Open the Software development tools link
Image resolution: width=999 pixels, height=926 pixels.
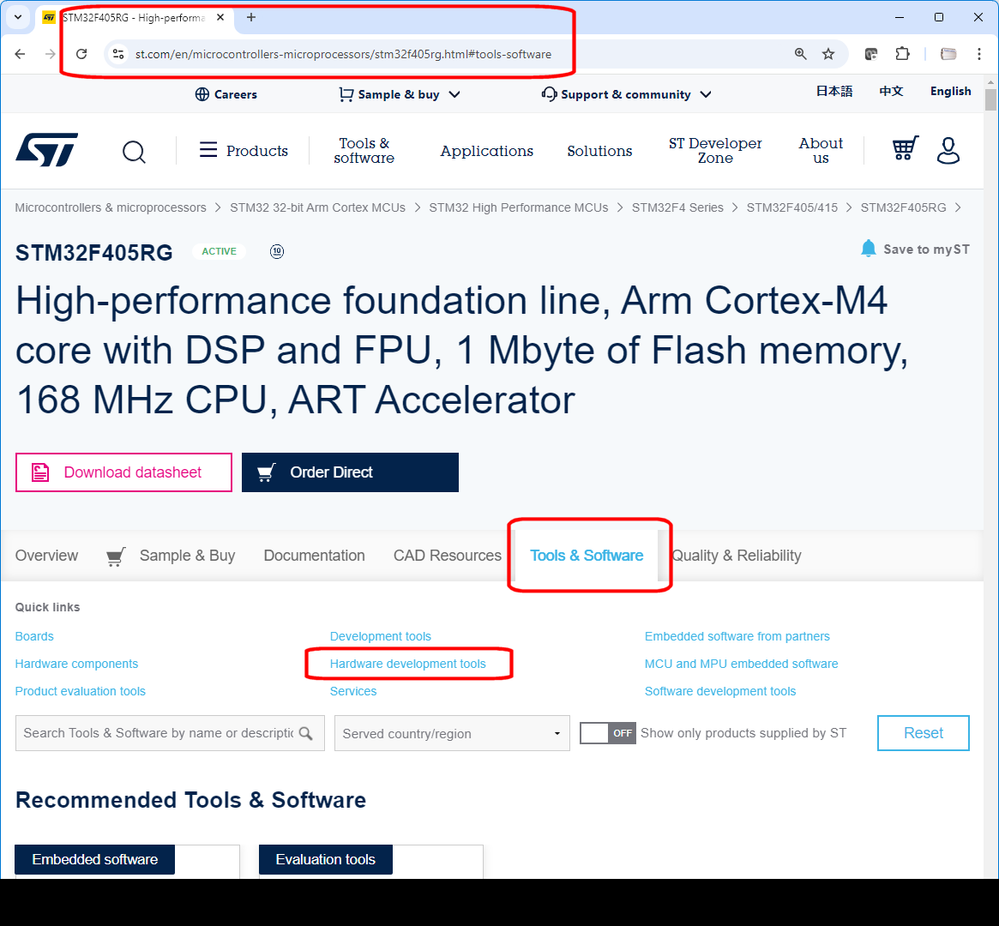tap(720, 691)
